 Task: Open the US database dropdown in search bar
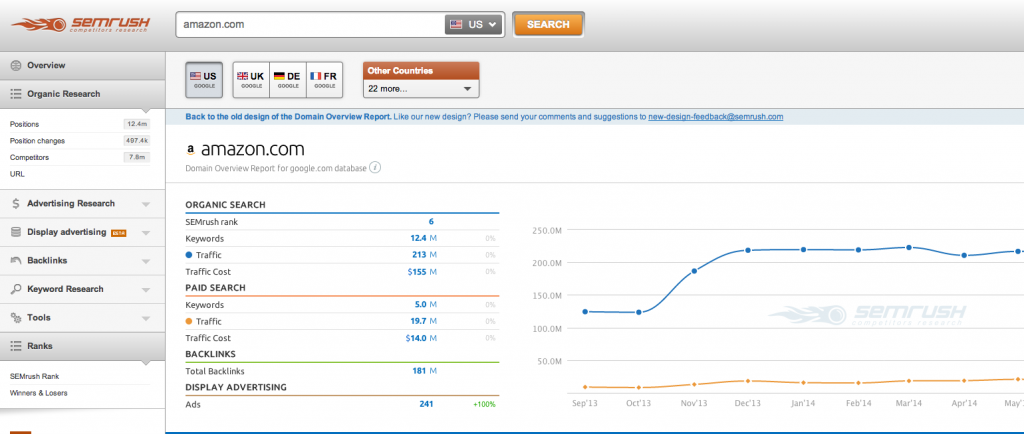click(473, 25)
